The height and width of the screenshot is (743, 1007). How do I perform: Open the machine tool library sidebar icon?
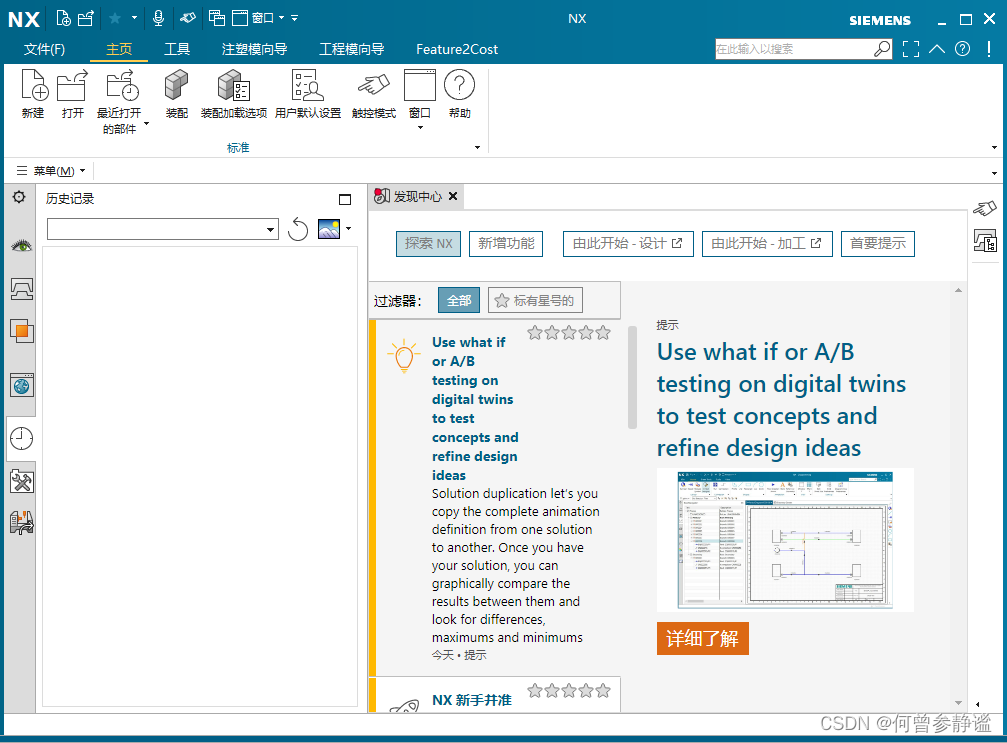pos(22,289)
